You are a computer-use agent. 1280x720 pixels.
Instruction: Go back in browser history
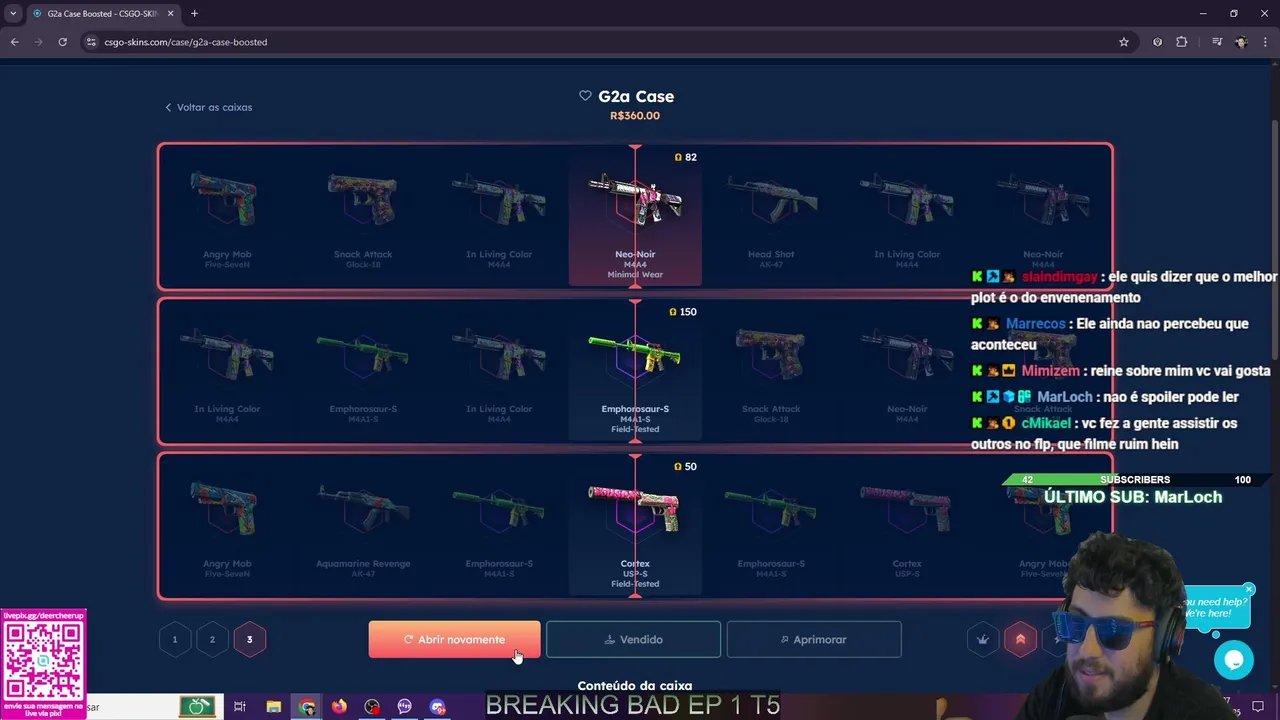[x=14, y=42]
